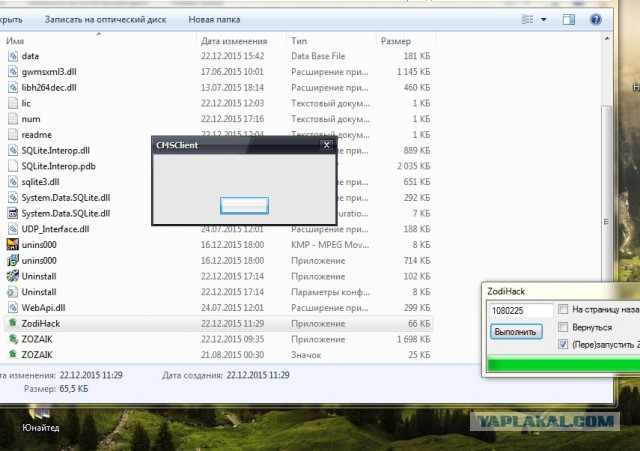640x451 pixels.
Task: Open the Юнайтед desktop folder icon
Action: tap(40, 408)
